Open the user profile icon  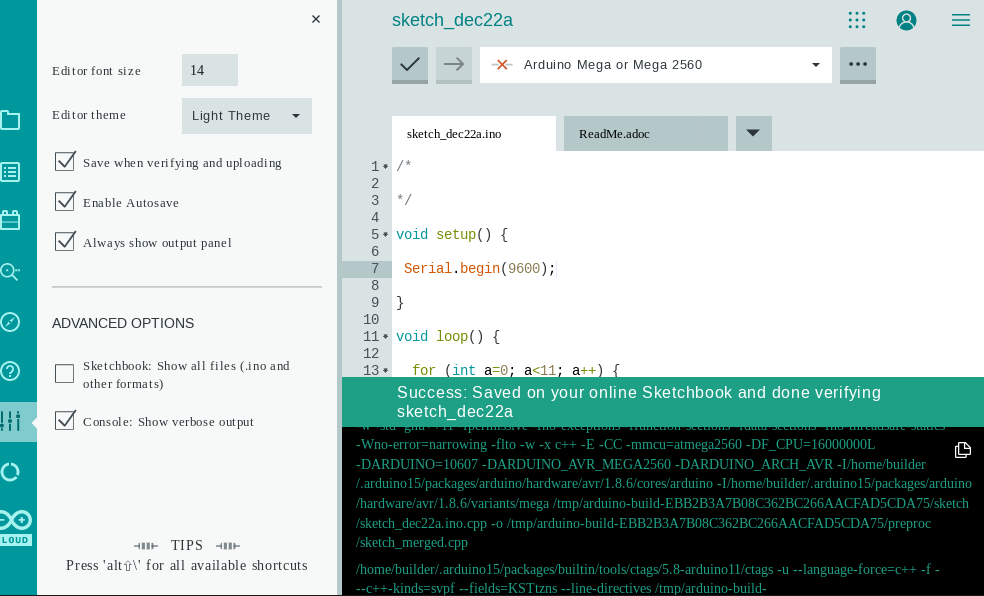[907, 20]
